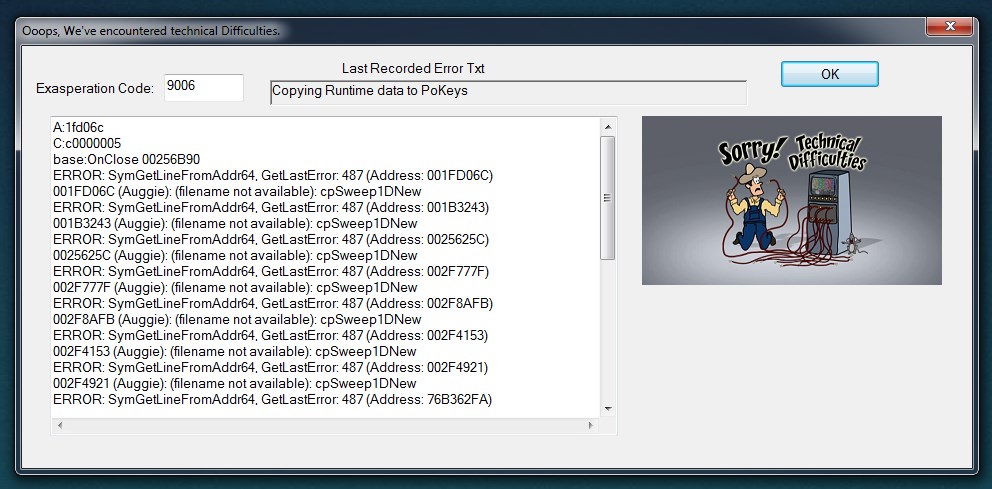Click the error log's vertical scrollbar down arrow

tap(607, 408)
